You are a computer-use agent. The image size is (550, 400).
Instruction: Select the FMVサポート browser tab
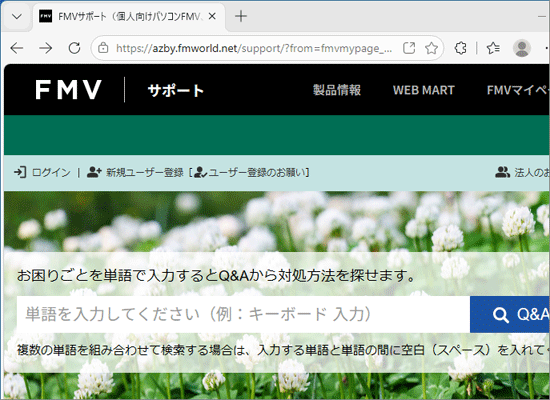(130, 16)
